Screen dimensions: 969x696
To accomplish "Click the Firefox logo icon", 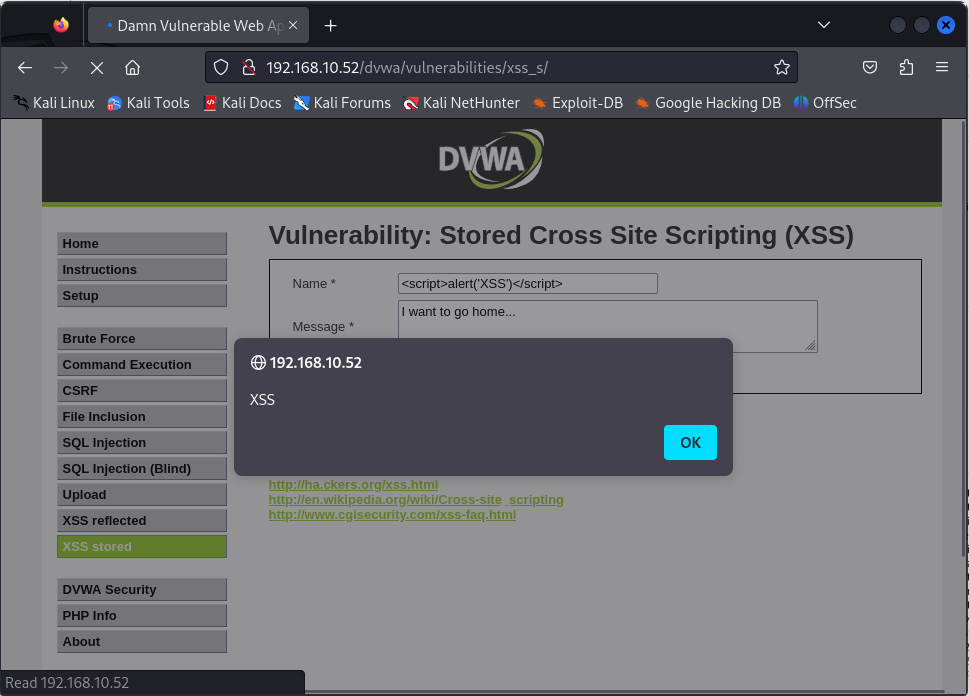I will (x=61, y=25).
